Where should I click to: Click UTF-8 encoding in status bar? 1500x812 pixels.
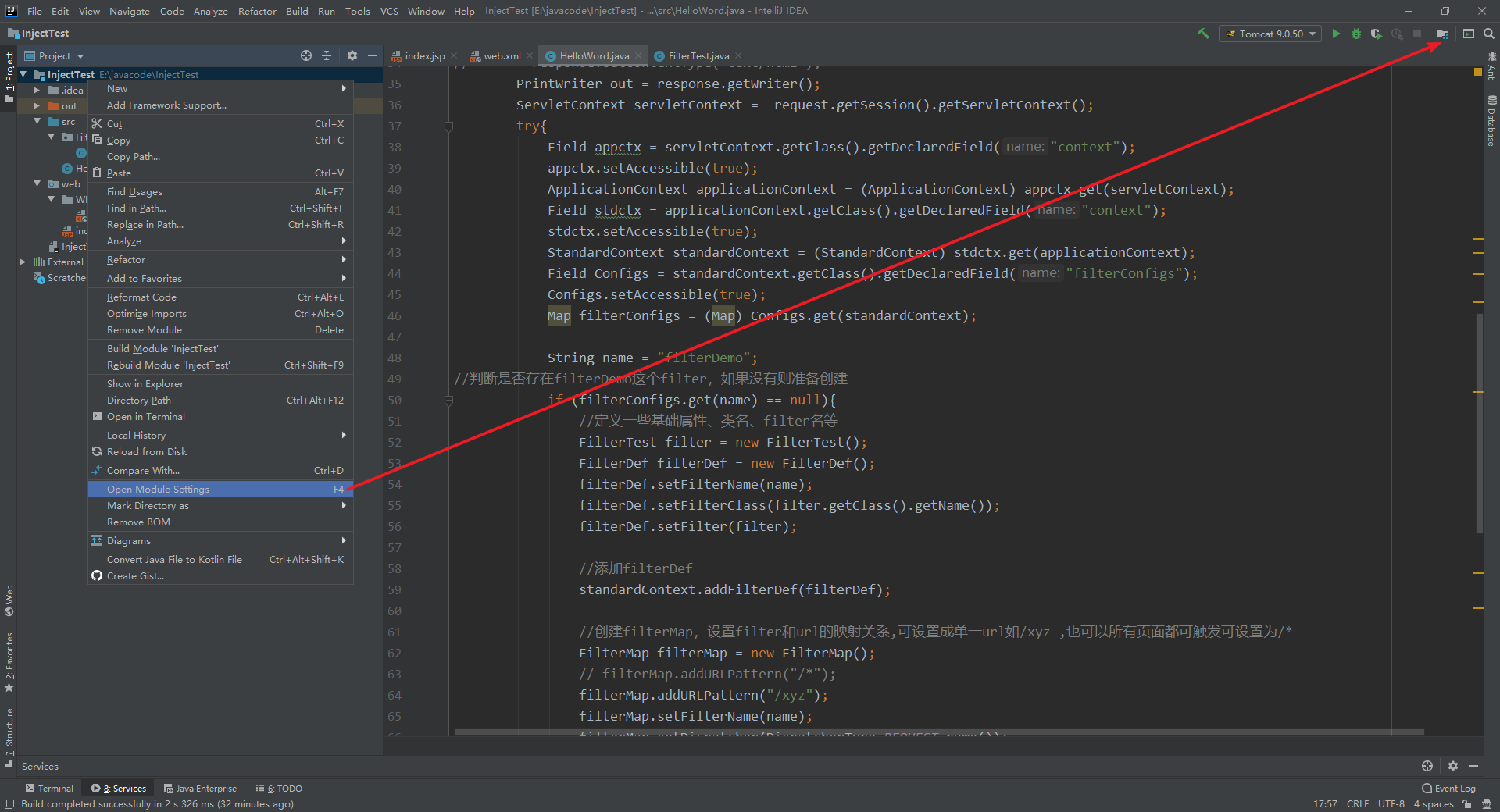click(x=1391, y=803)
